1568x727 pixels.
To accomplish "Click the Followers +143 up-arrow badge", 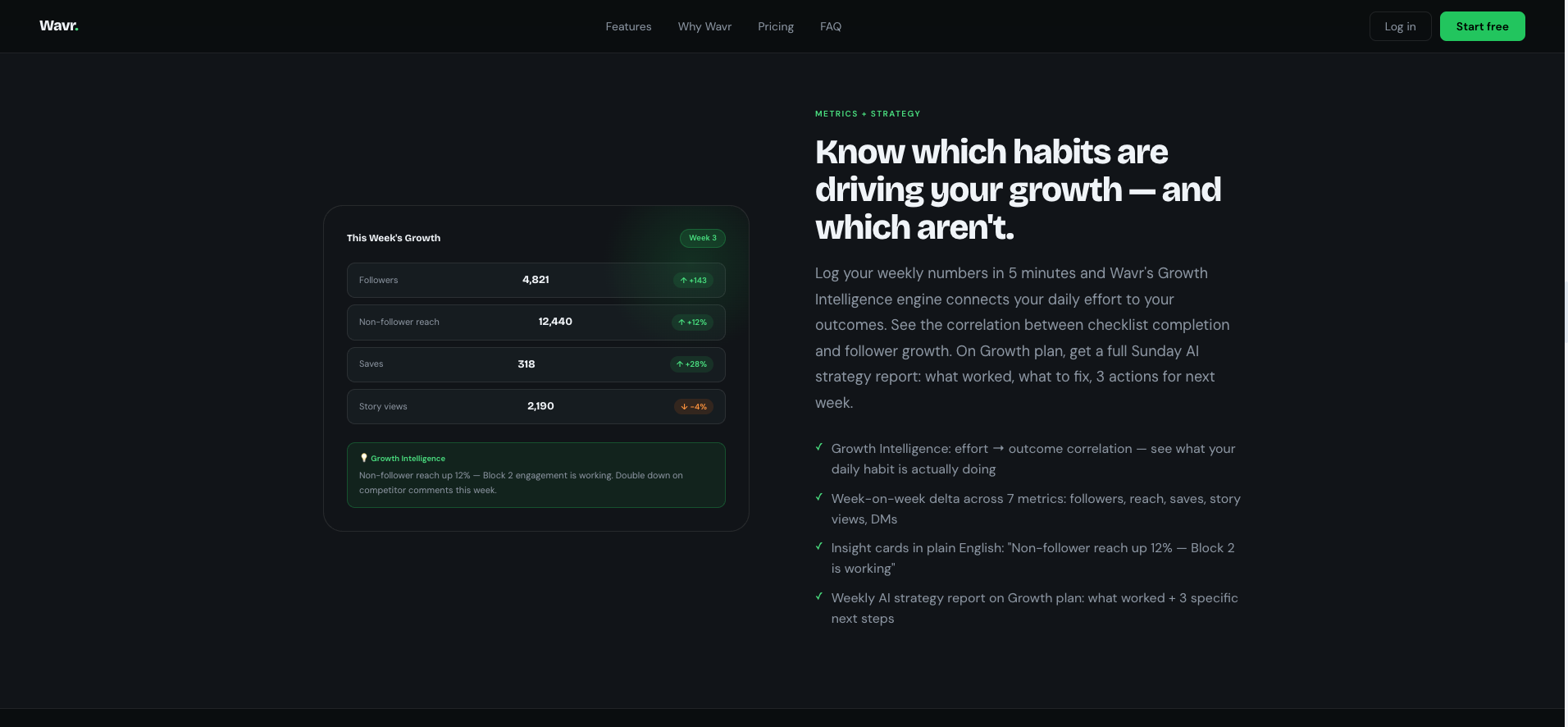I will [x=693, y=281].
